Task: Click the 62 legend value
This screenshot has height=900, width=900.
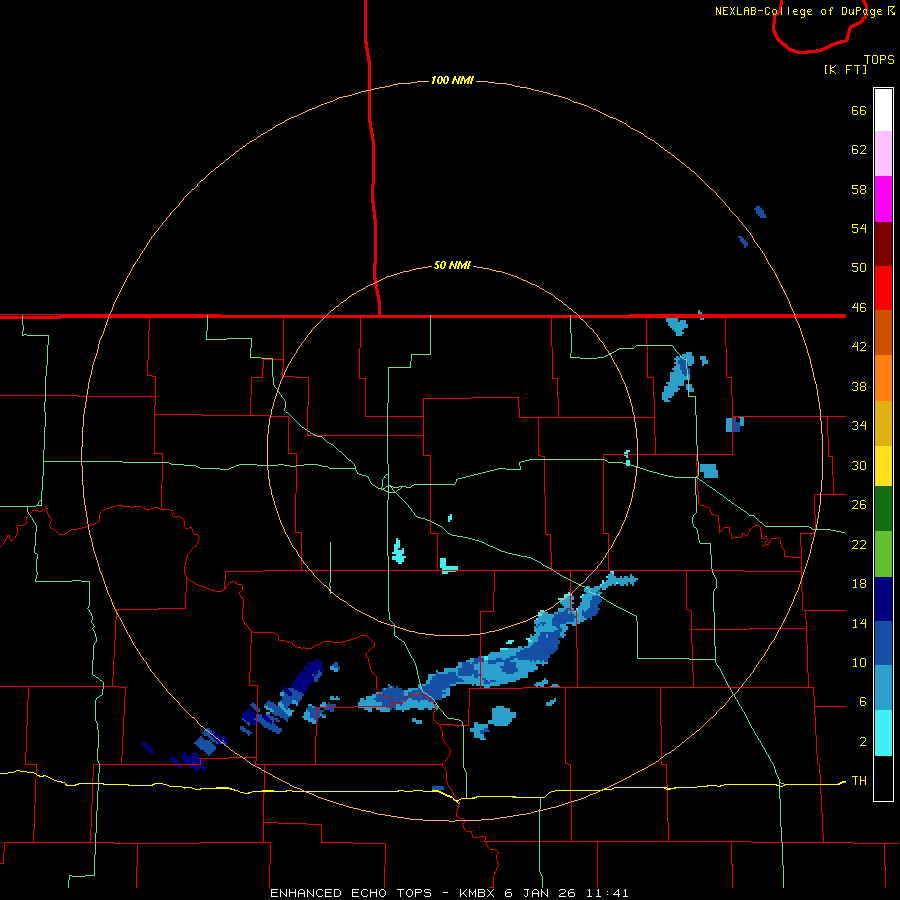Action: point(859,150)
